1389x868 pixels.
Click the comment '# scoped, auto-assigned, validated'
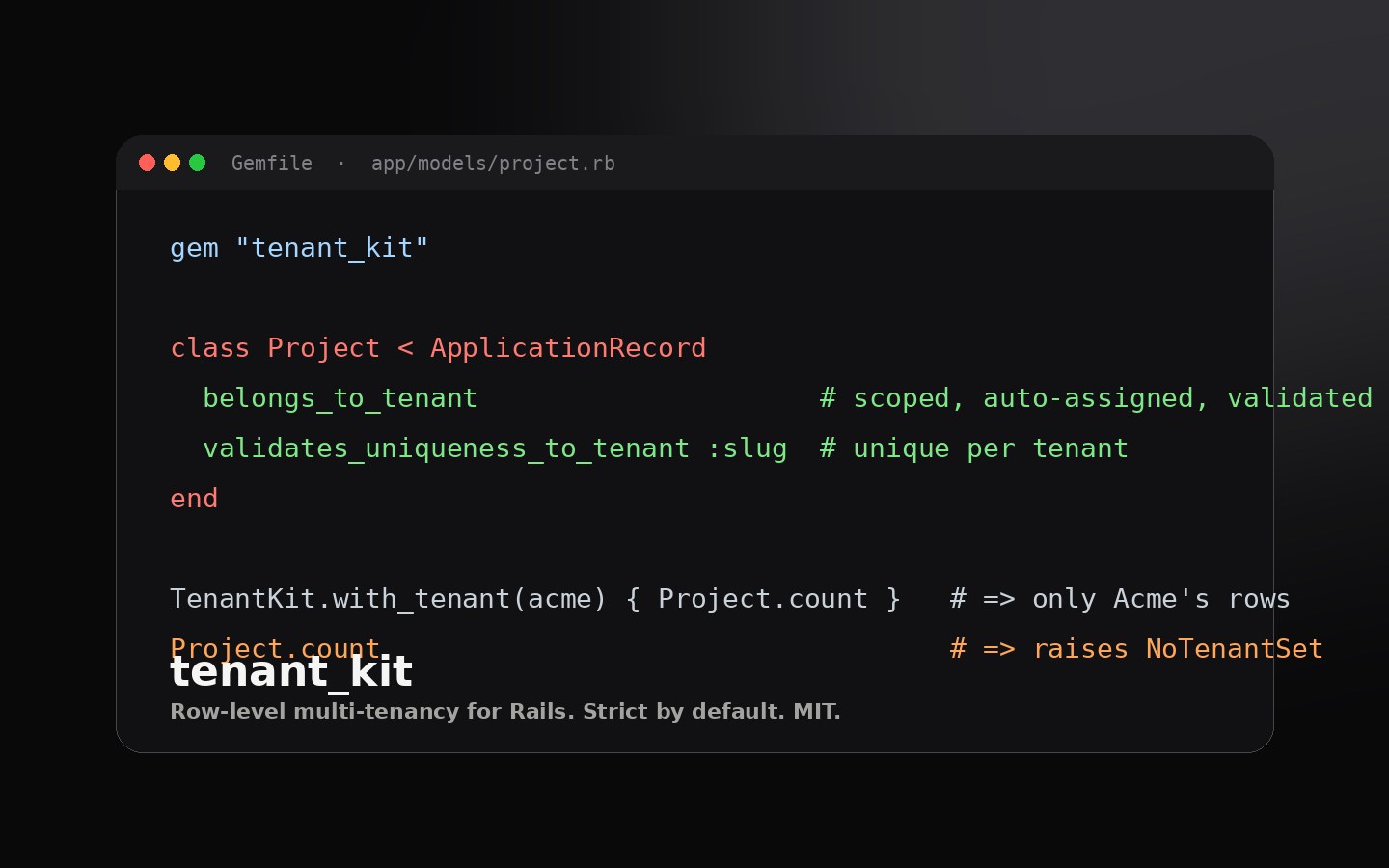(x=1096, y=398)
